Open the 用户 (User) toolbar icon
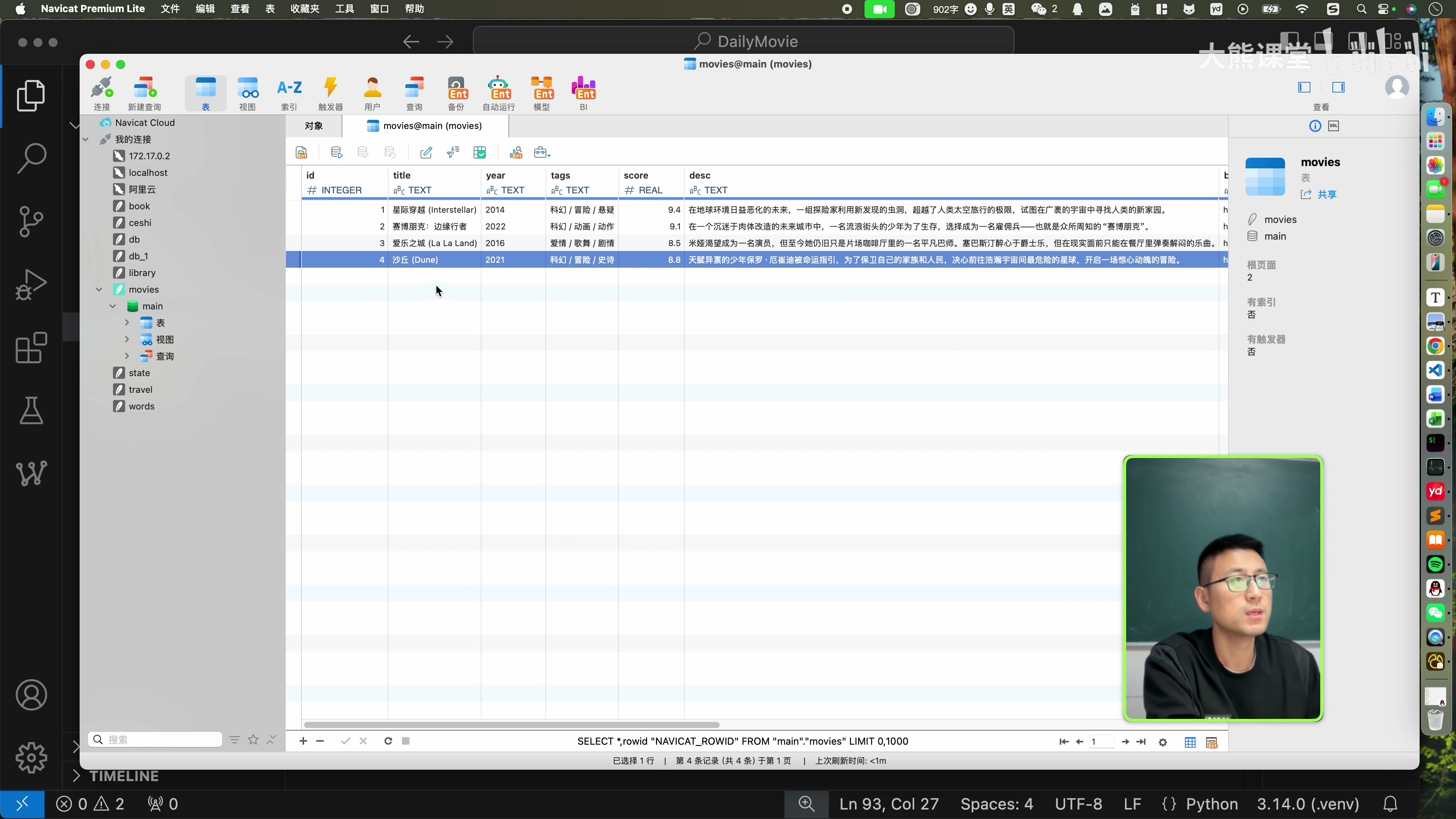The height and width of the screenshot is (819, 1456). coord(372,93)
